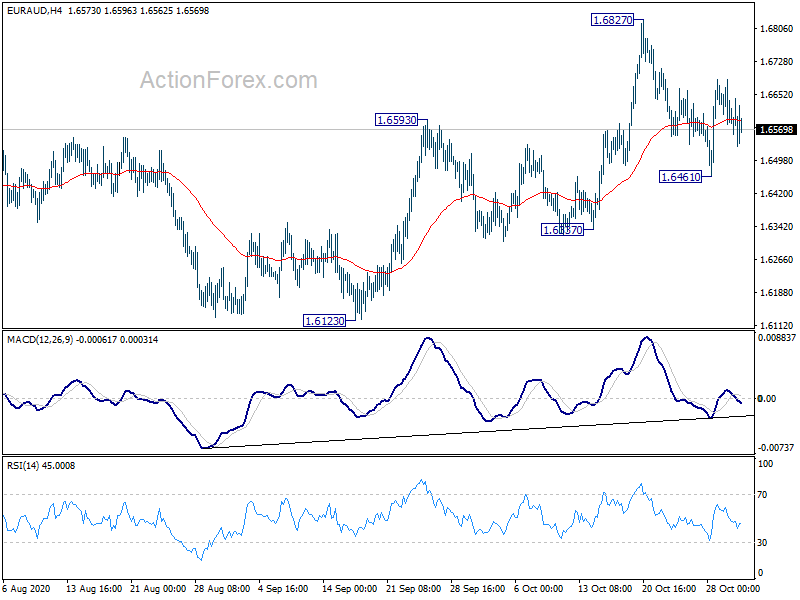The width and height of the screenshot is (800, 600).
Task: Click the 28 Aug 08:00 time label
Action: coord(222,589)
